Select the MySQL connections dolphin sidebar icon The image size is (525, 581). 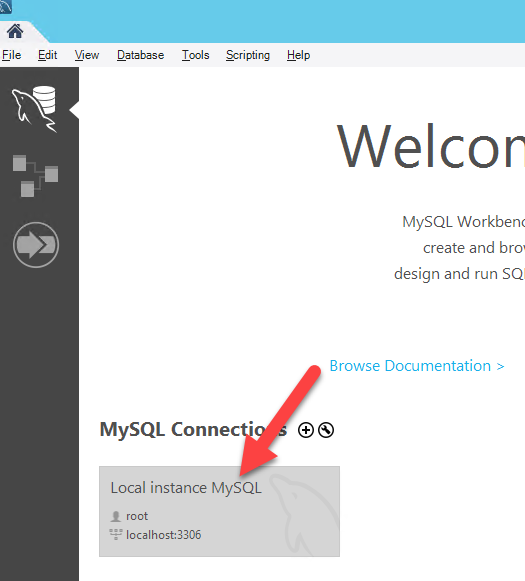(x=34, y=109)
